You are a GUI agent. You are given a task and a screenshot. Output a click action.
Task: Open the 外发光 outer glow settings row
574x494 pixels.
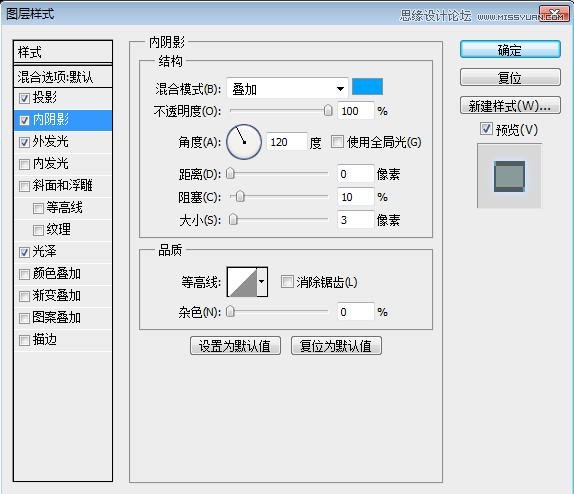tap(63, 142)
